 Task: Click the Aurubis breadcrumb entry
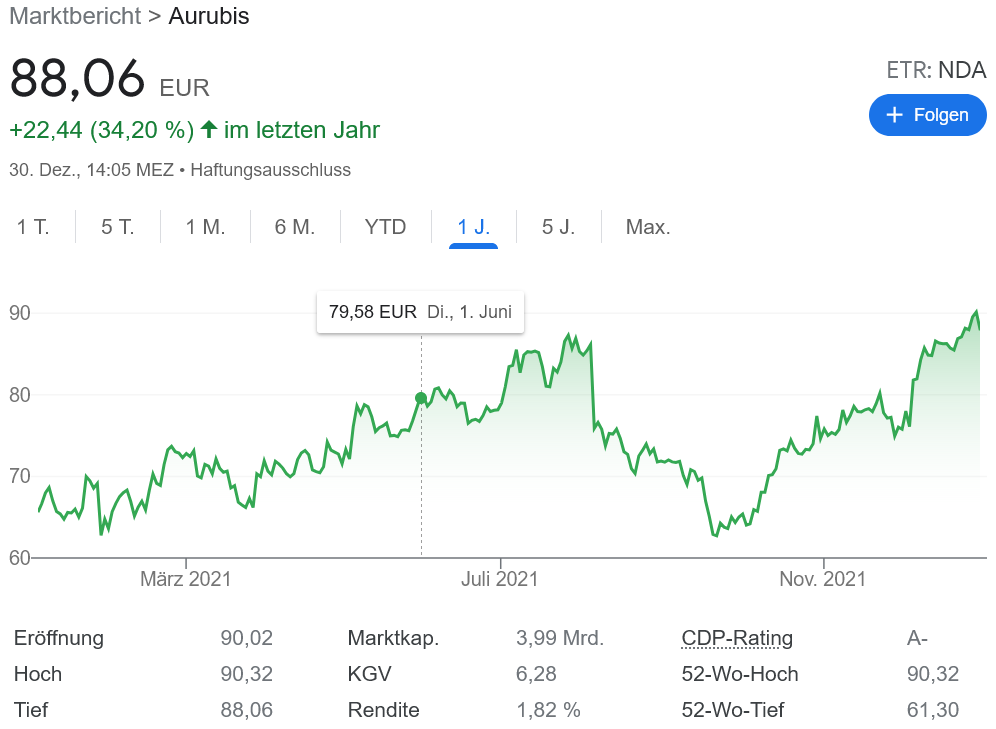pos(209,16)
